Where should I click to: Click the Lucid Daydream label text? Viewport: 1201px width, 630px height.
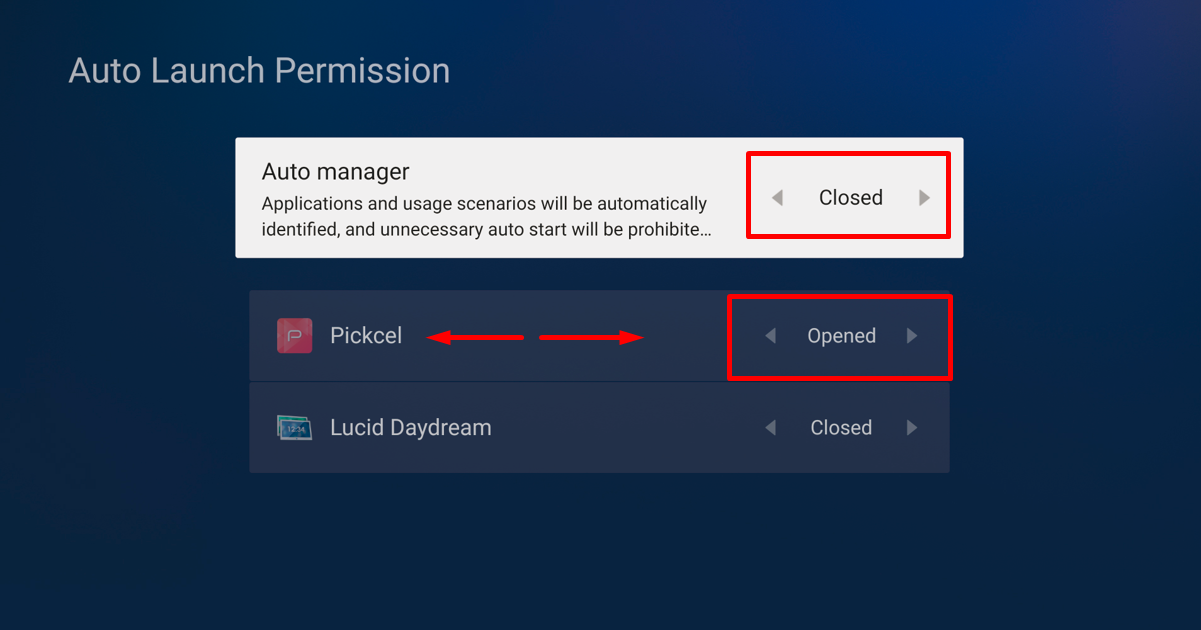[410, 427]
